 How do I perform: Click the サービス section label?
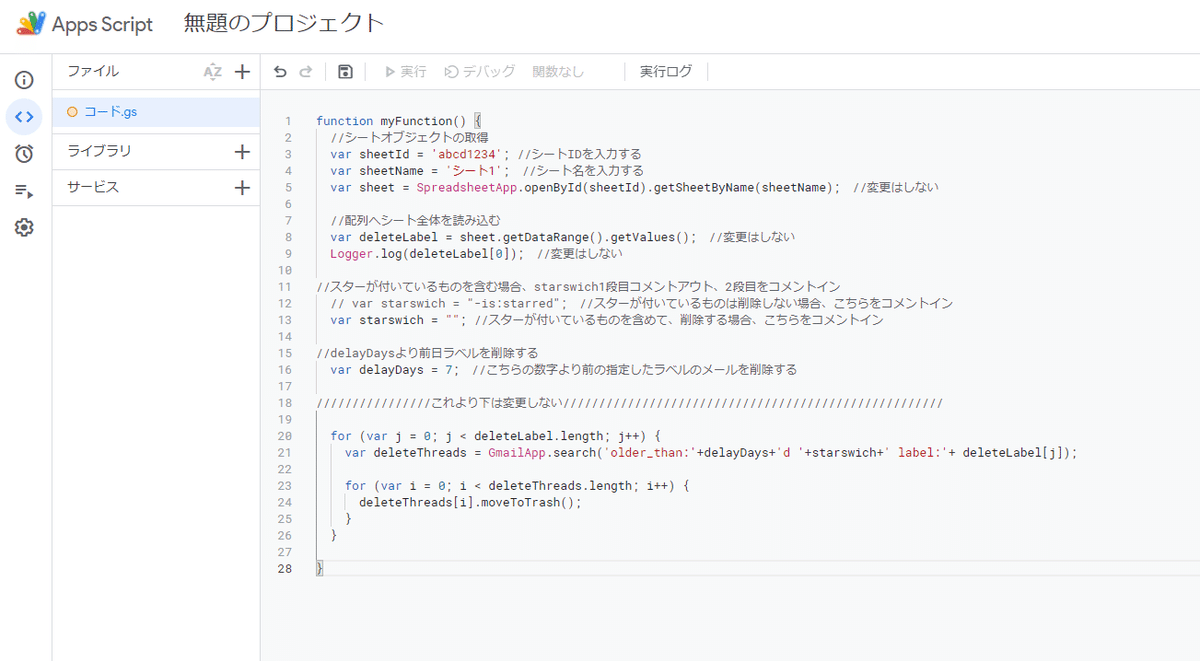coord(93,188)
